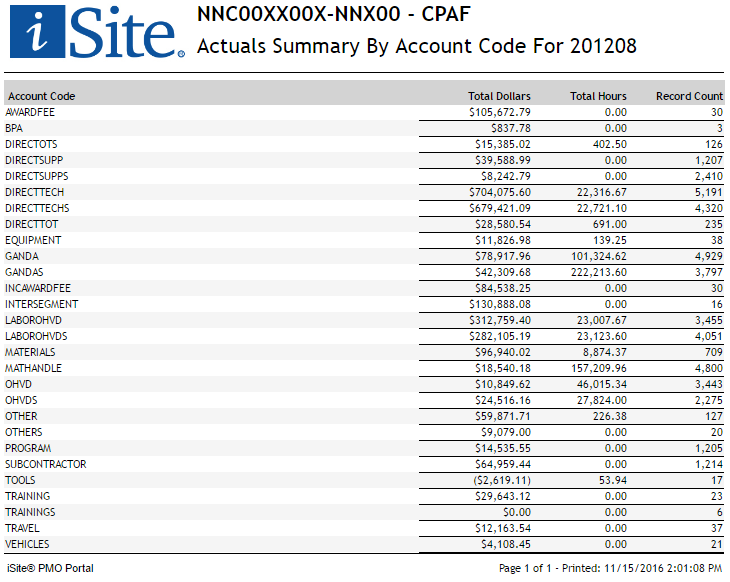
Task: Select the LABOROHVDS account code
Action: 36,336
